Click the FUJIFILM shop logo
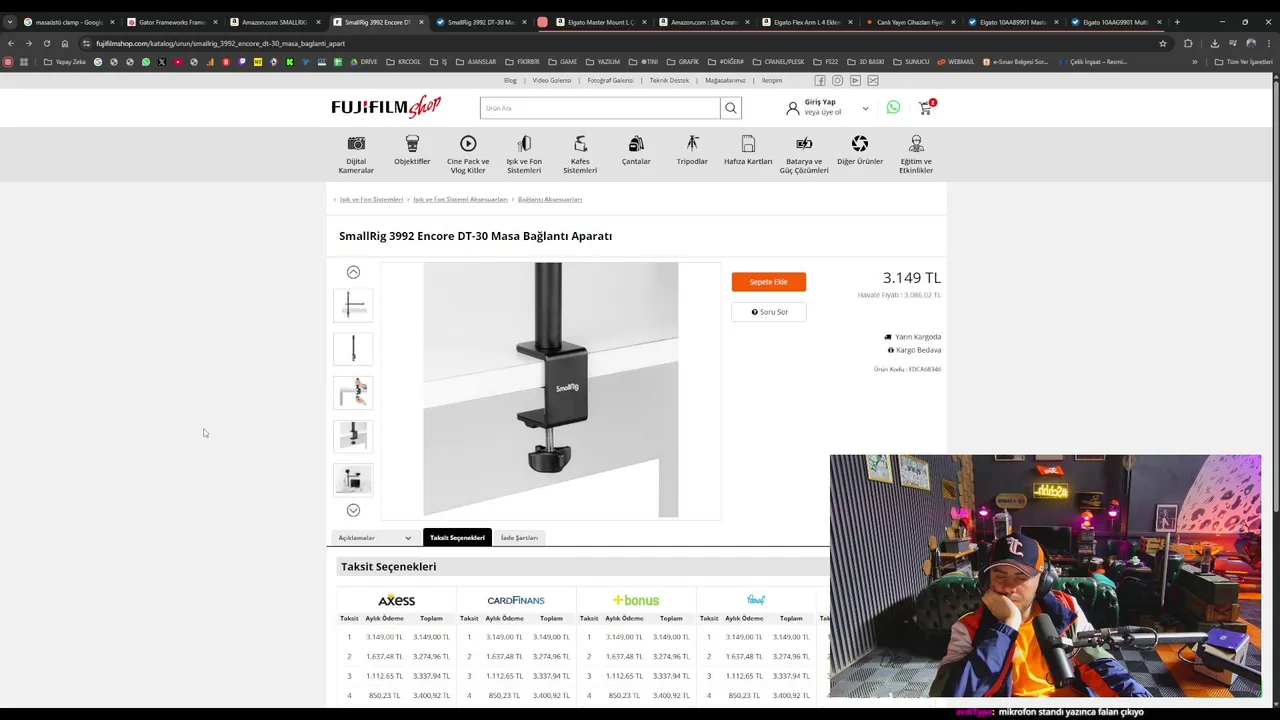Viewport: 1280px width, 720px height. coord(386,107)
